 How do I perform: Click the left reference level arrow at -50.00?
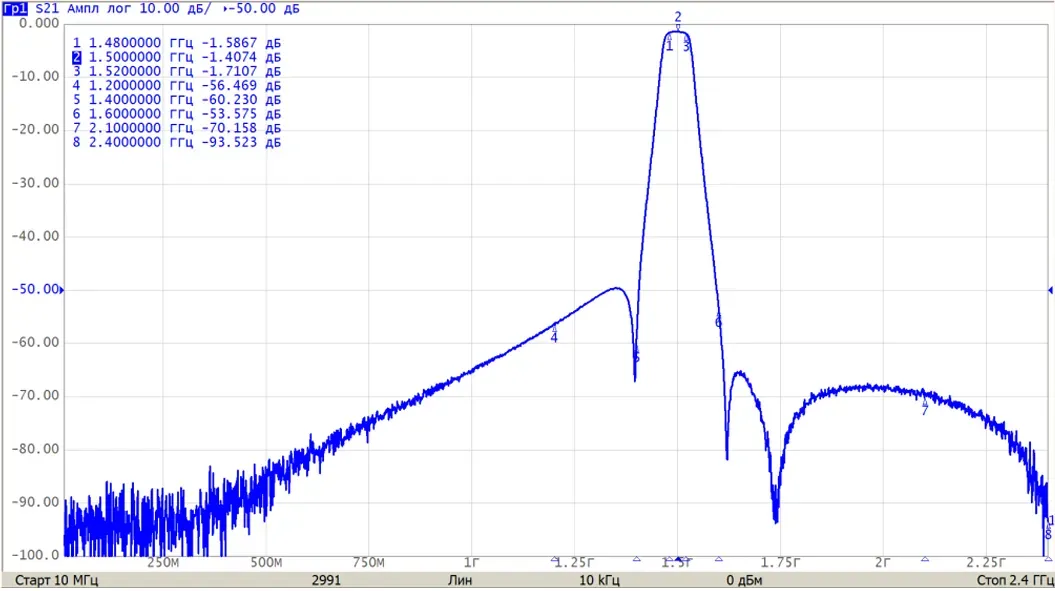click(x=62, y=290)
